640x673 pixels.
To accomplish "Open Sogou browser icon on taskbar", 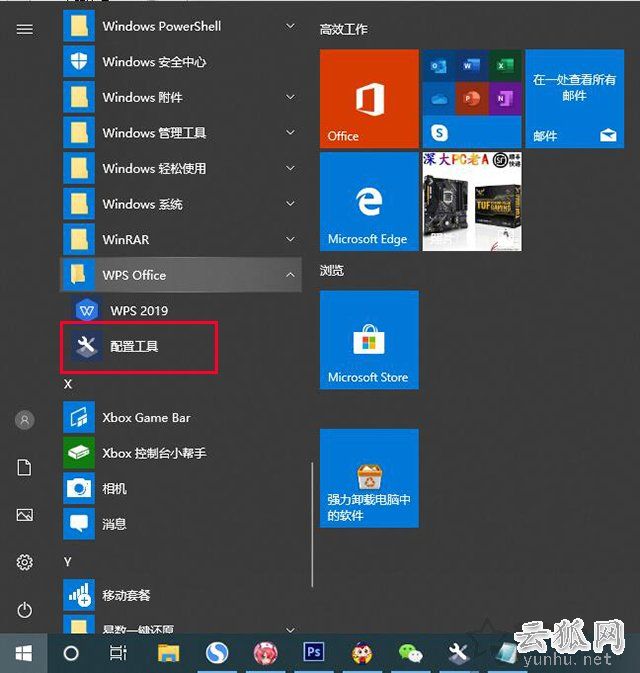I will pos(217,653).
